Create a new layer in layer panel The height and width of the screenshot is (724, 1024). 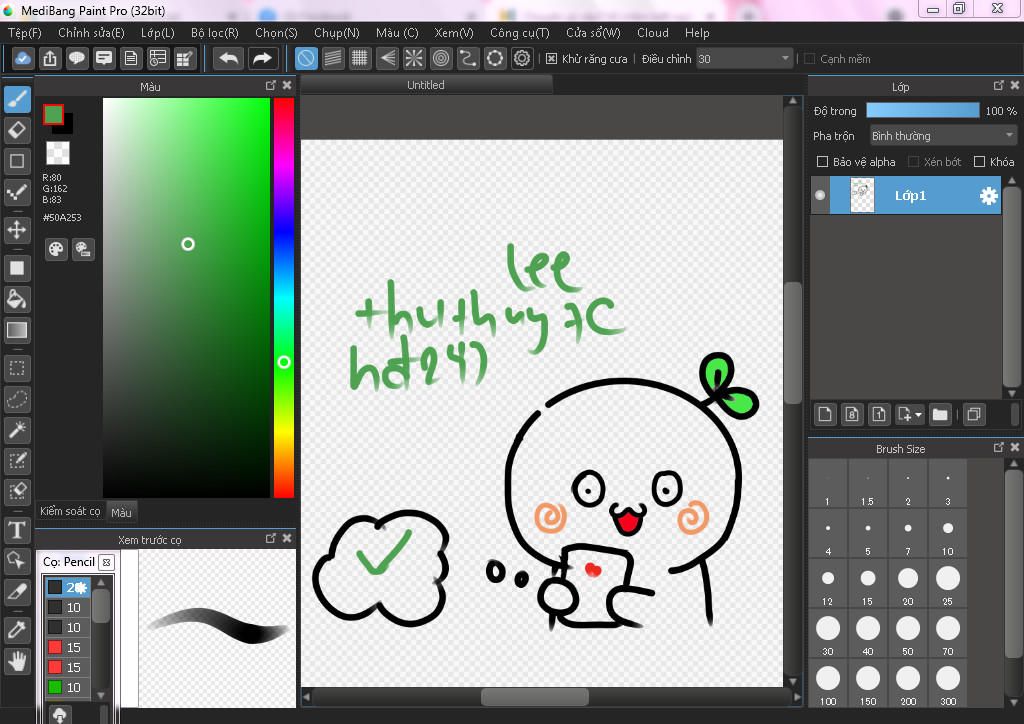(x=825, y=415)
